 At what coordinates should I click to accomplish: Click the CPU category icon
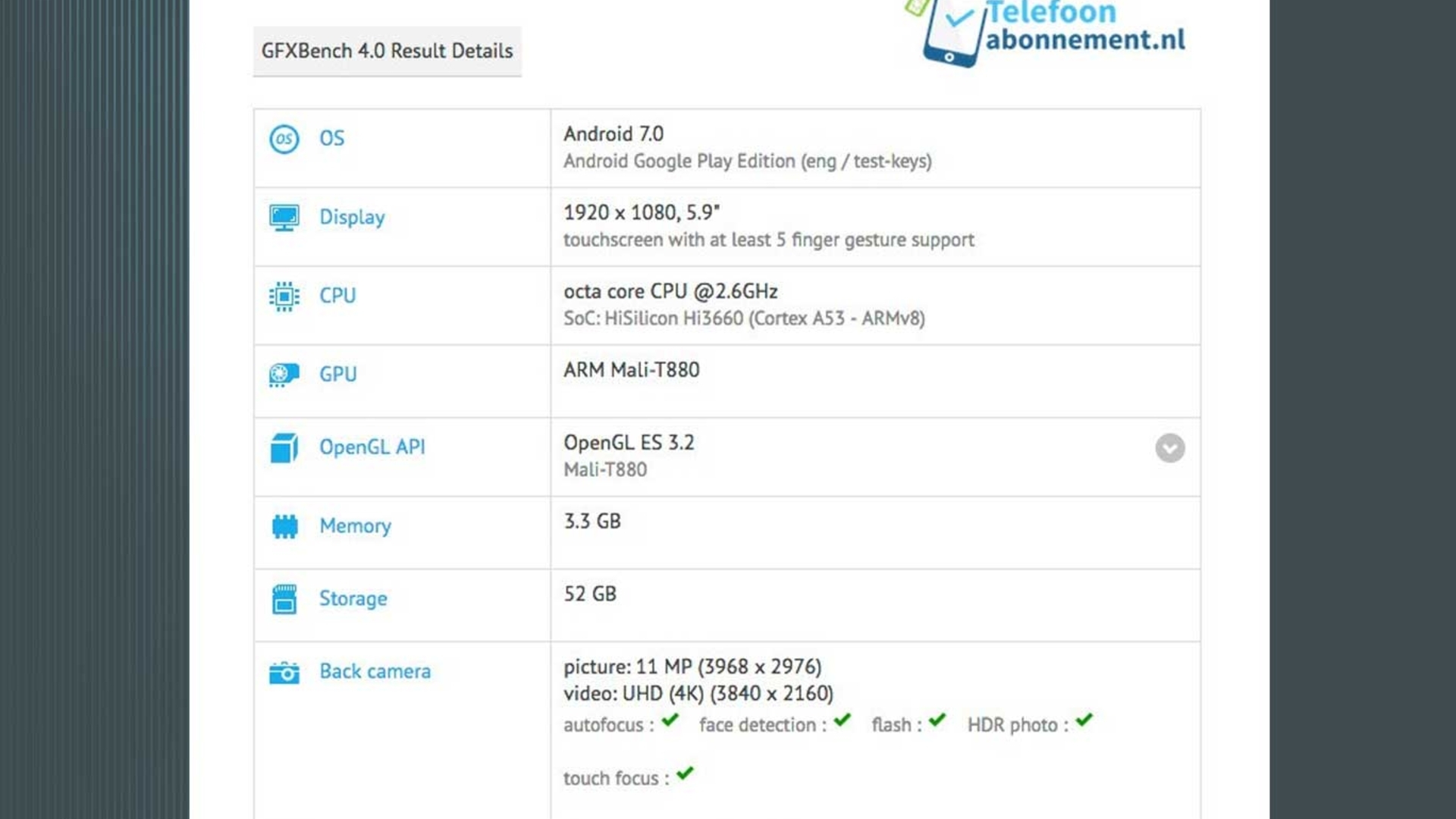click(284, 296)
